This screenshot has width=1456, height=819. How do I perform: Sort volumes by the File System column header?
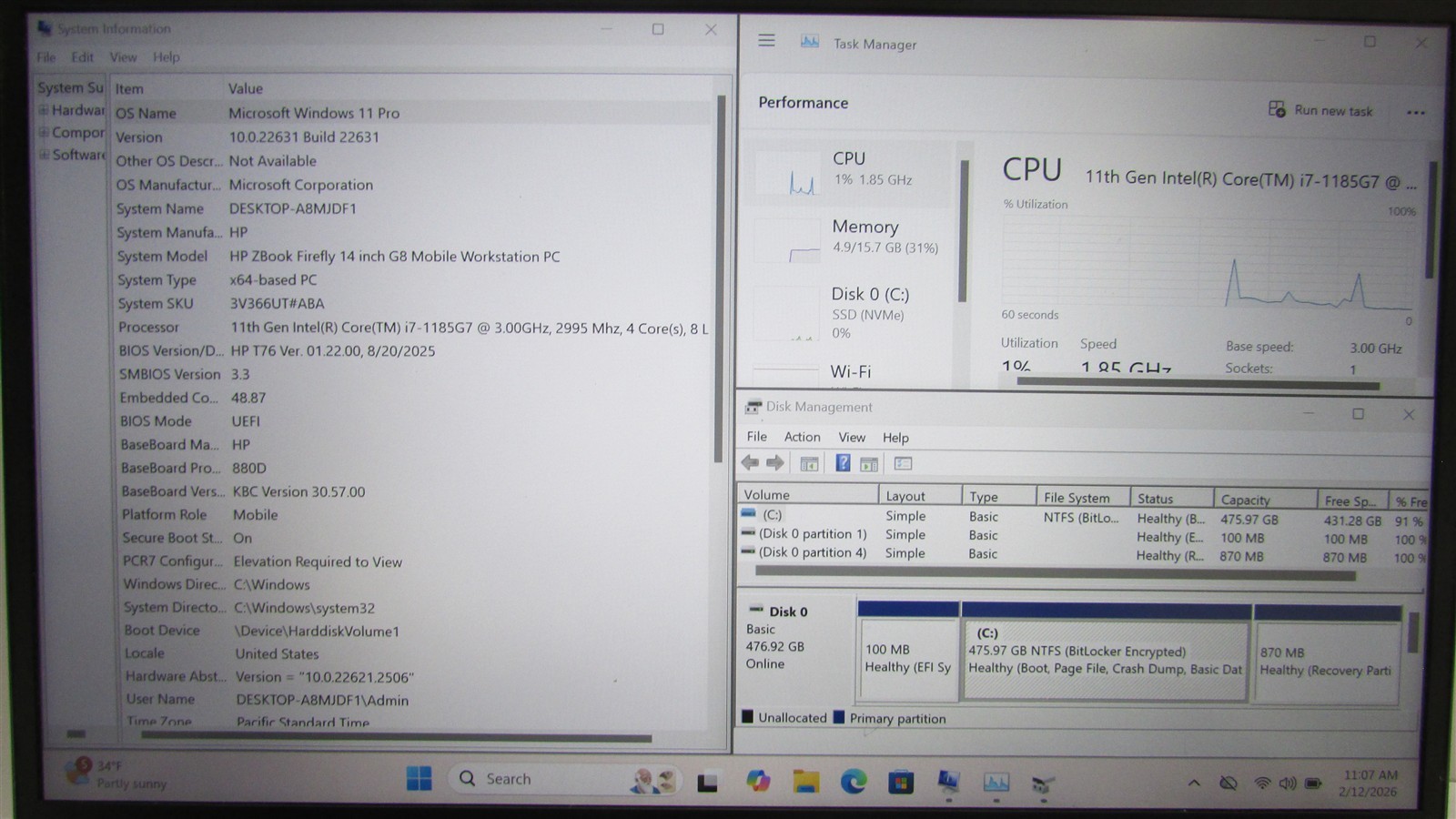(x=1083, y=498)
